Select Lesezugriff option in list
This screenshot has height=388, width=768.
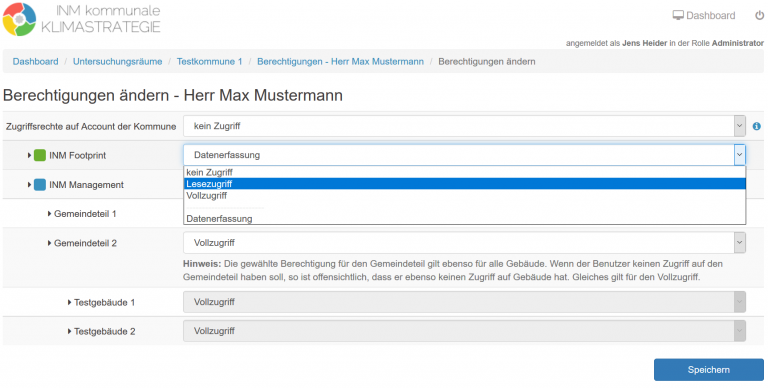[x=464, y=184]
